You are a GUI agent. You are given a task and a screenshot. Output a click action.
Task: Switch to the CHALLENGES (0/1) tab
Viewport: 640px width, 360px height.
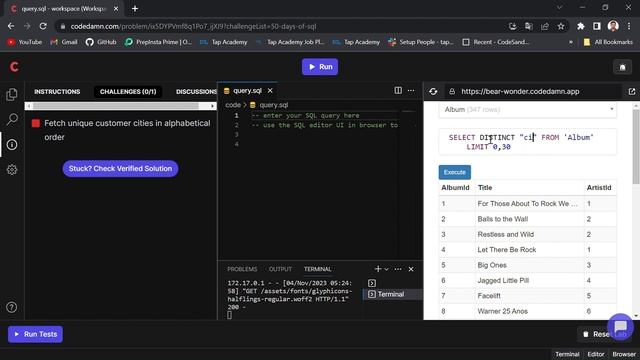[128, 91]
